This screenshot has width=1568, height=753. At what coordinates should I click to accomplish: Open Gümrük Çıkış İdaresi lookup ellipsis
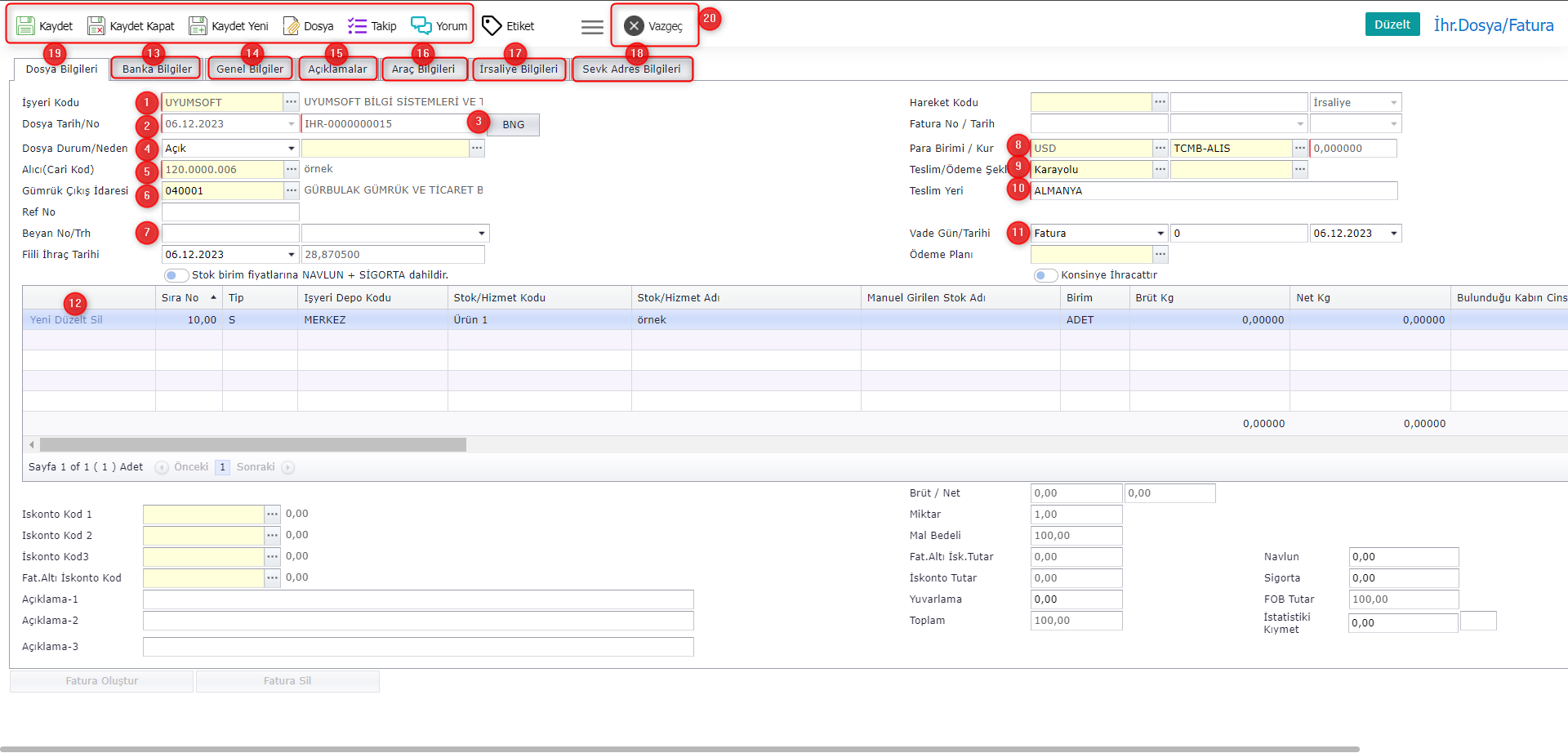[292, 190]
